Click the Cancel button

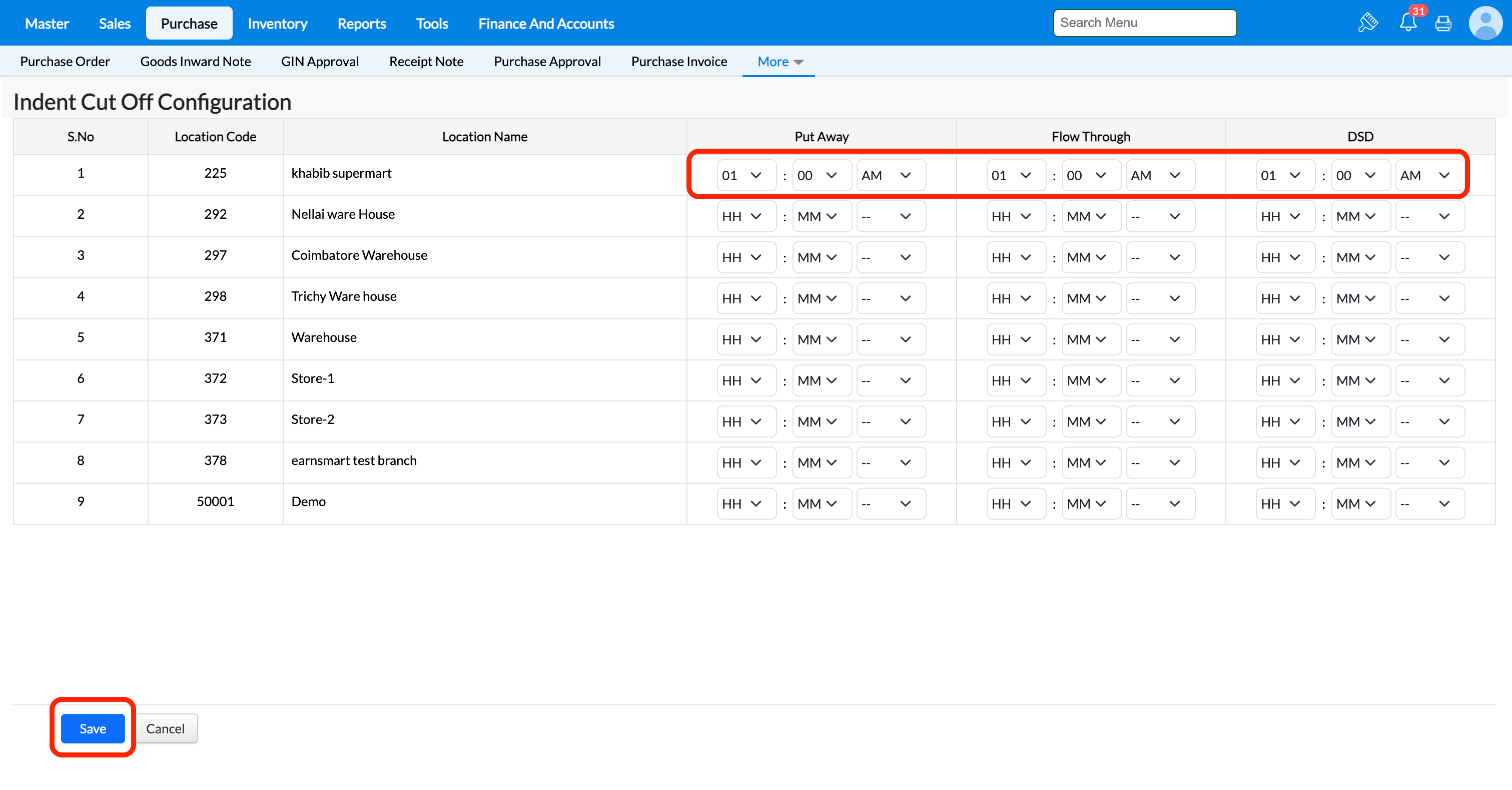(165, 728)
